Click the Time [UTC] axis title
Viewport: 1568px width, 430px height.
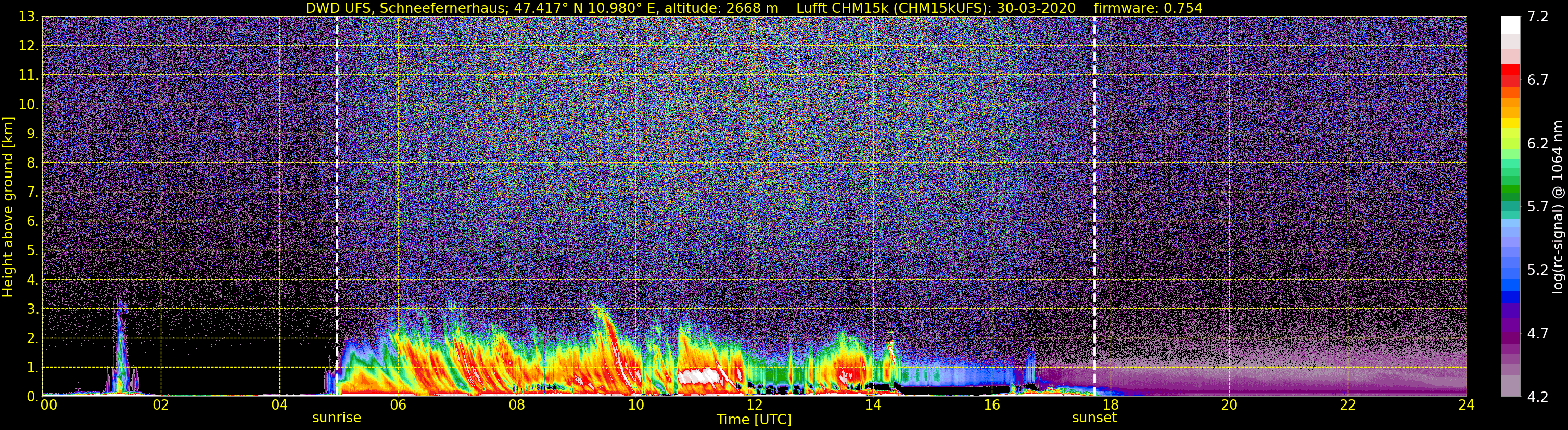click(754, 419)
